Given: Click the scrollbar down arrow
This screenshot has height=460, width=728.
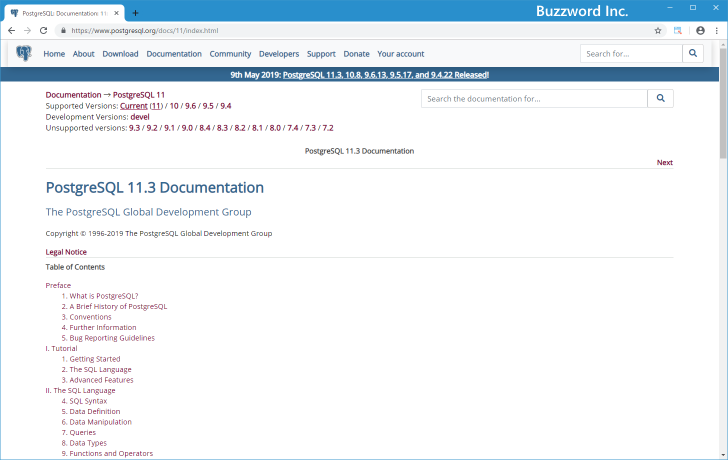Looking at the screenshot, I should click(723, 455).
